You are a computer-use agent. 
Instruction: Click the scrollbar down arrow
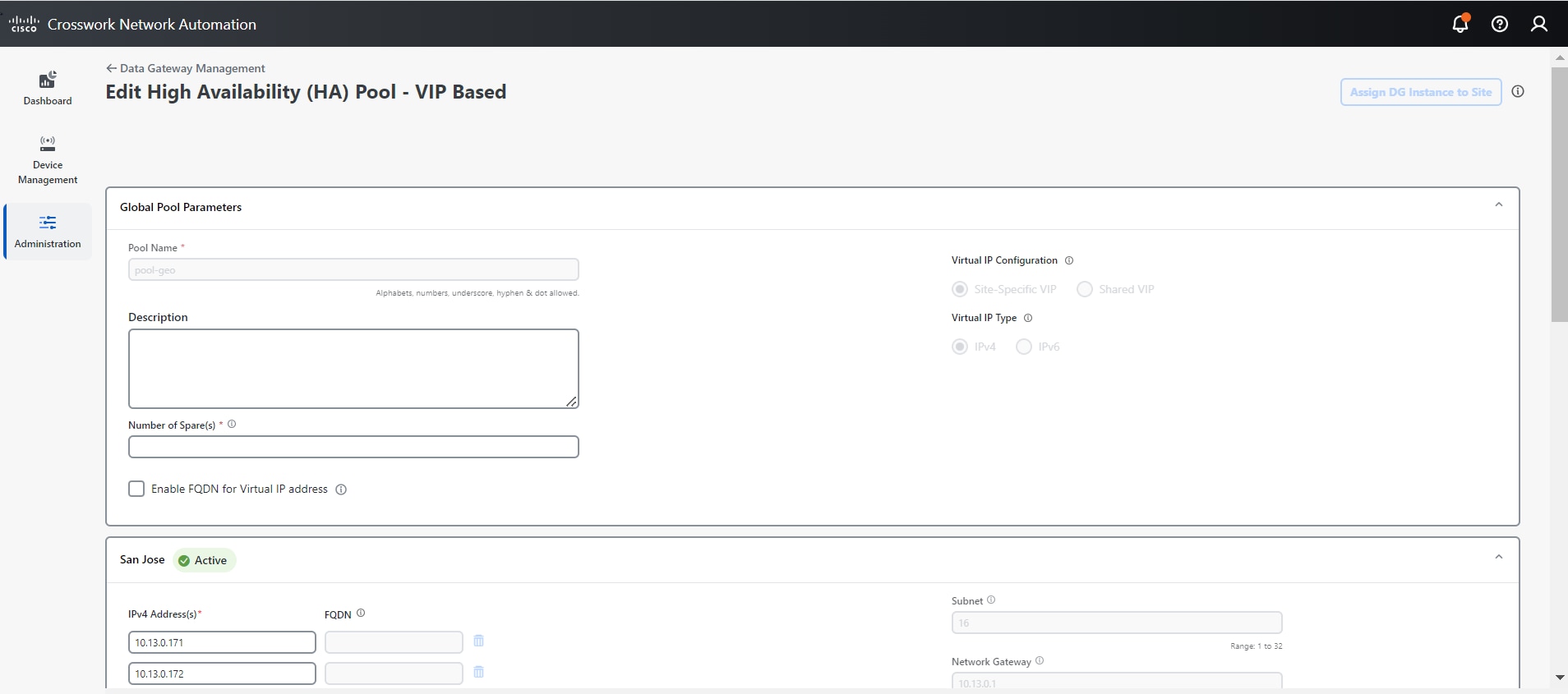pos(1559,678)
